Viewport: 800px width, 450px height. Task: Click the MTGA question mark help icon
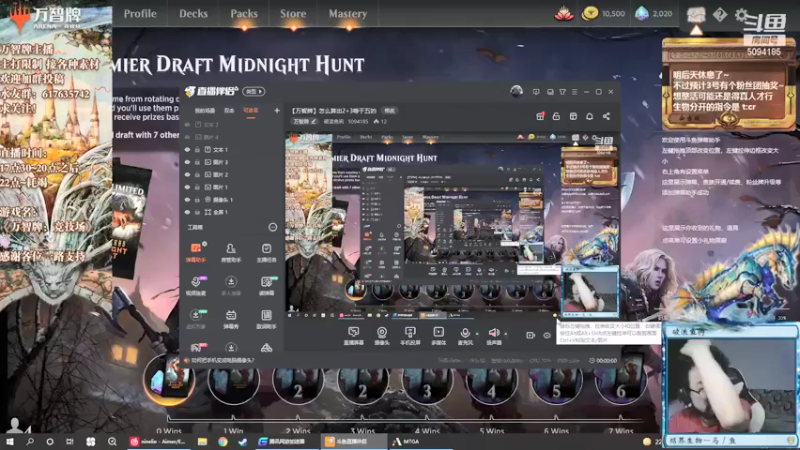pyautogui.click(x=720, y=15)
